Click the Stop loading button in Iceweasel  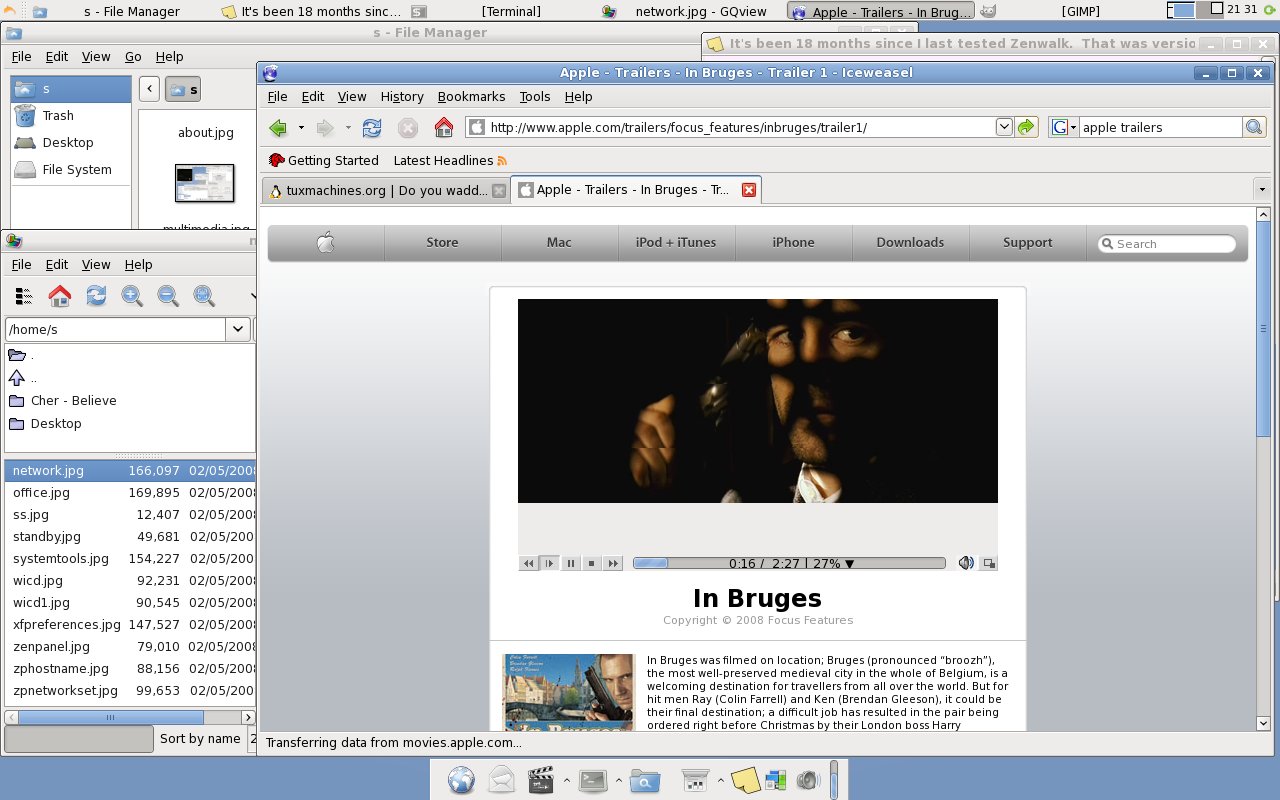click(x=407, y=128)
